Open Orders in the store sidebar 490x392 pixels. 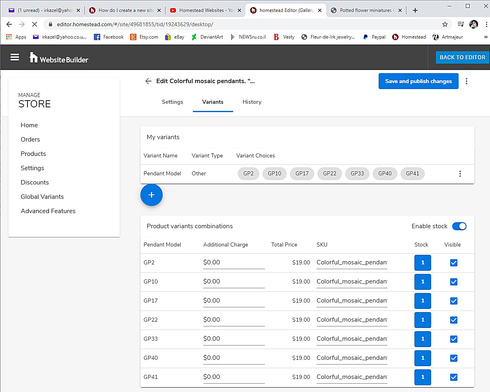coord(30,139)
